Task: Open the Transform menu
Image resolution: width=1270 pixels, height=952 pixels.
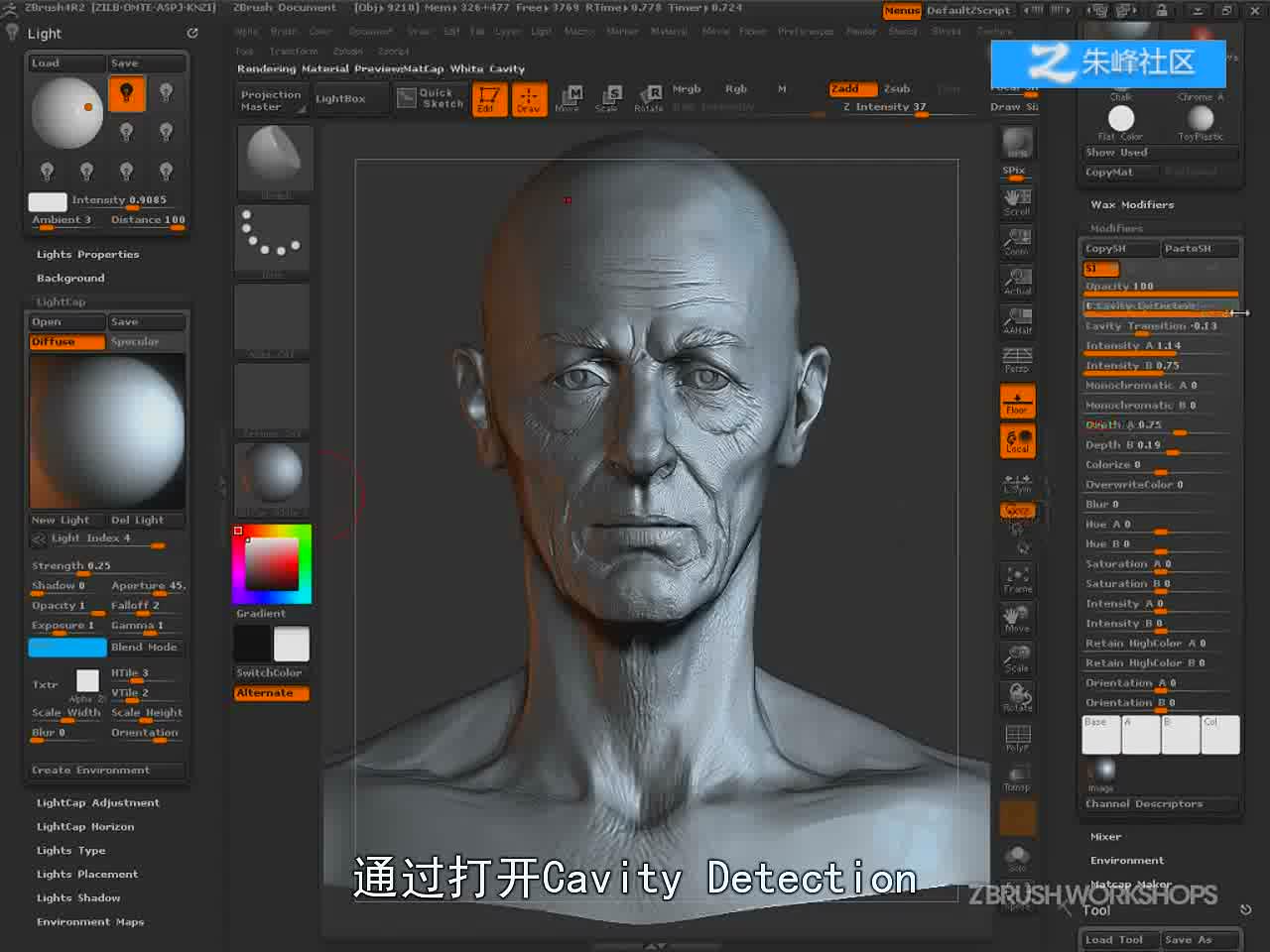Action: point(294,52)
